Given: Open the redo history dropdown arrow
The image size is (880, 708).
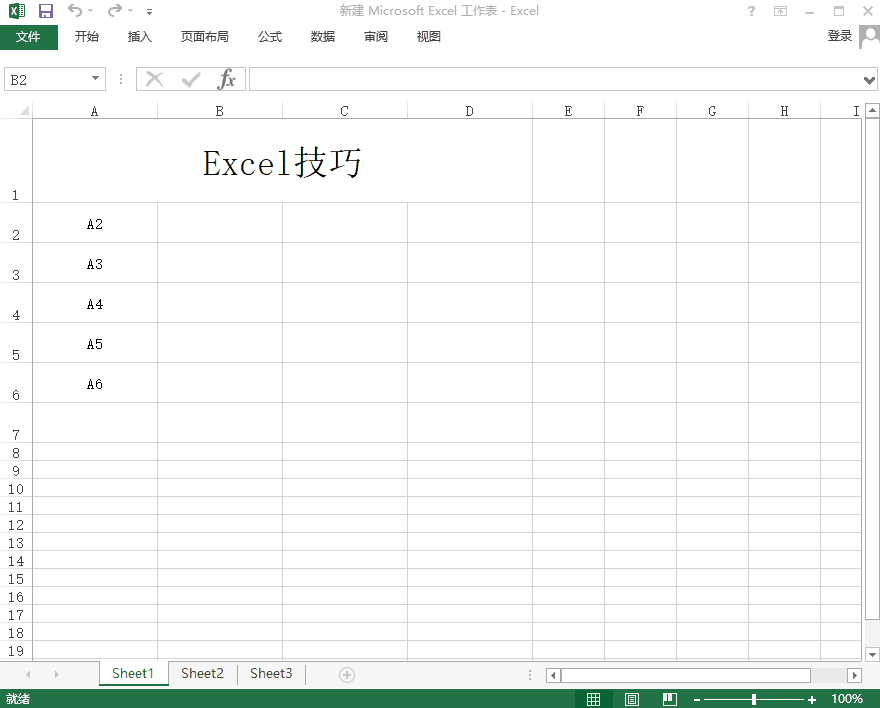Looking at the screenshot, I should tap(130, 11).
